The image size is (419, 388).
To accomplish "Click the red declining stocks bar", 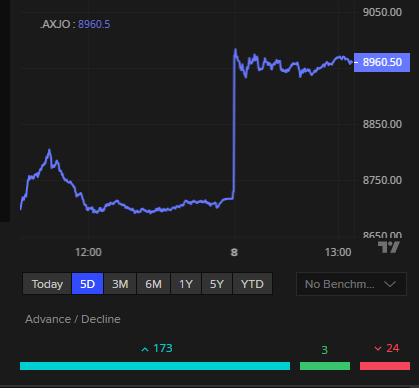I will click(x=385, y=366).
